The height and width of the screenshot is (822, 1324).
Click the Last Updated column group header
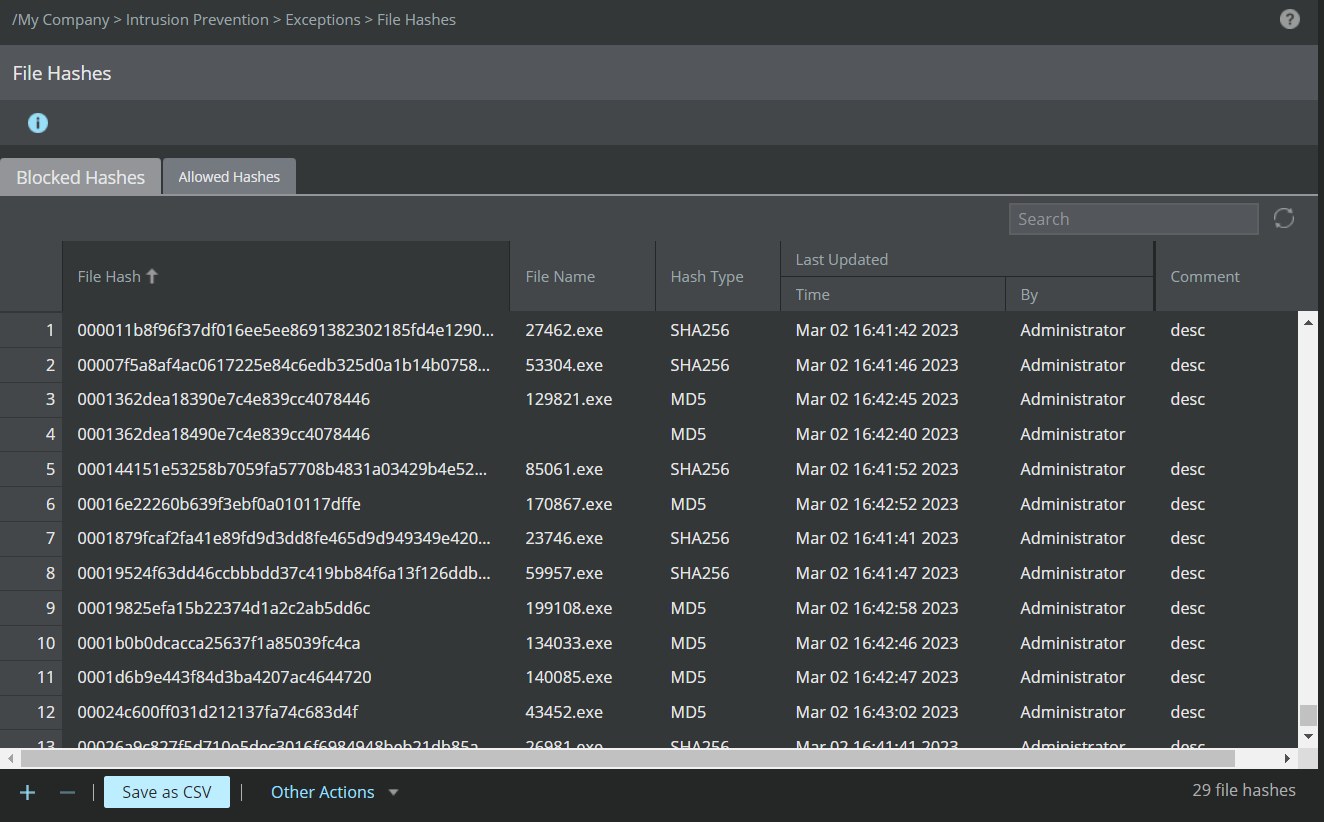pos(967,259)
